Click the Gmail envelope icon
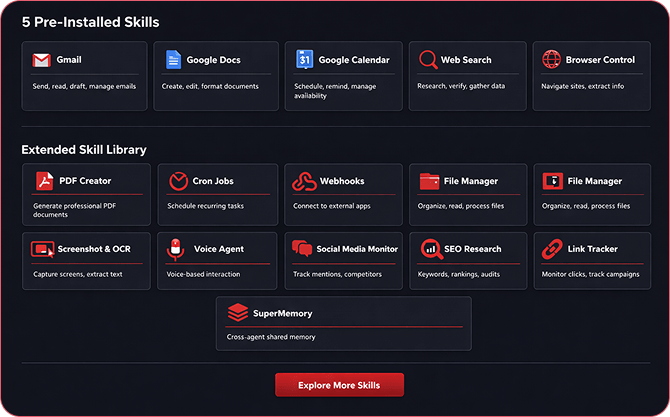 click(41, 60)
